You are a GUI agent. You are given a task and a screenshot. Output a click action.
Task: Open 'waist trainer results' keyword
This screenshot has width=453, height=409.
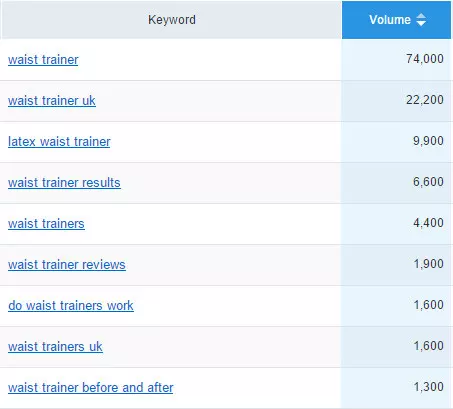(x=64, y=183)
